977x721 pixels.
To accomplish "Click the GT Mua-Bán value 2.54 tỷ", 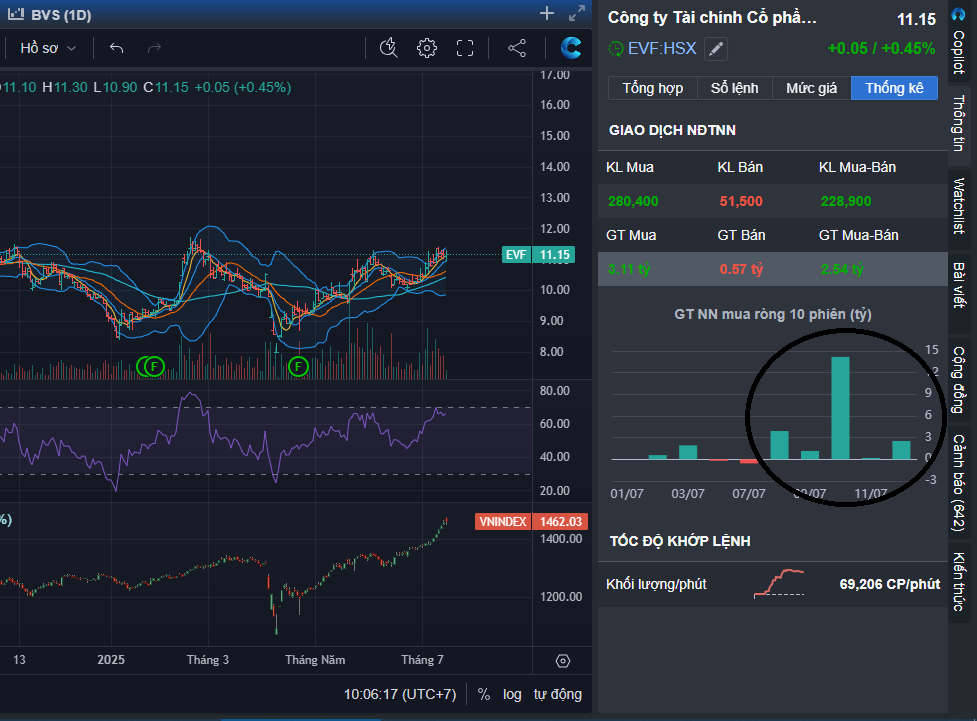I will point(842,269).
